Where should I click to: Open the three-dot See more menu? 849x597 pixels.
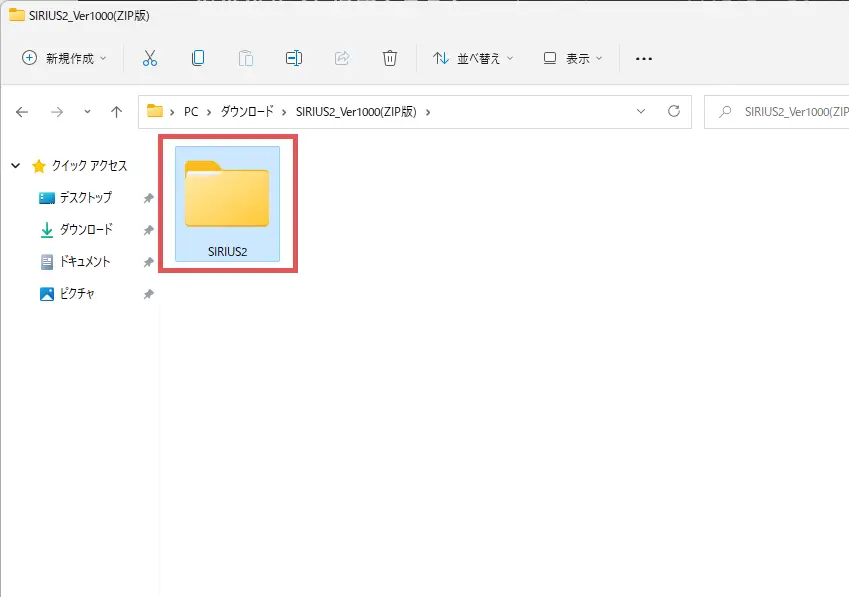pyautogui.click(x=644, y=58)
